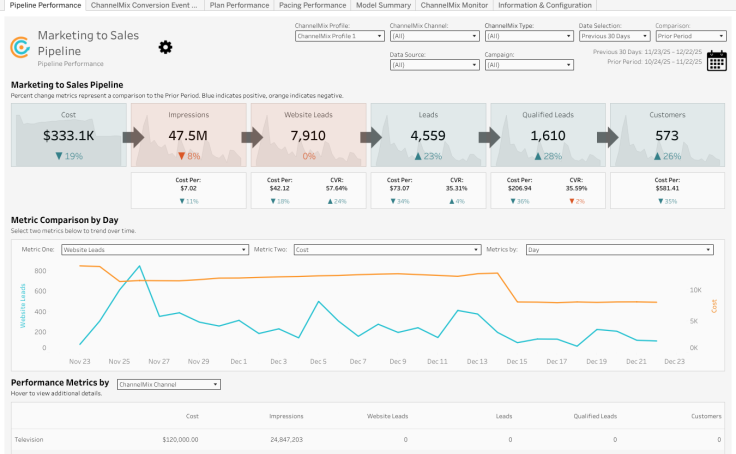The width and height of the screenshot is (736, 454).
Task: Switch to the Plan Performance tab
Action: pos(238,5)
